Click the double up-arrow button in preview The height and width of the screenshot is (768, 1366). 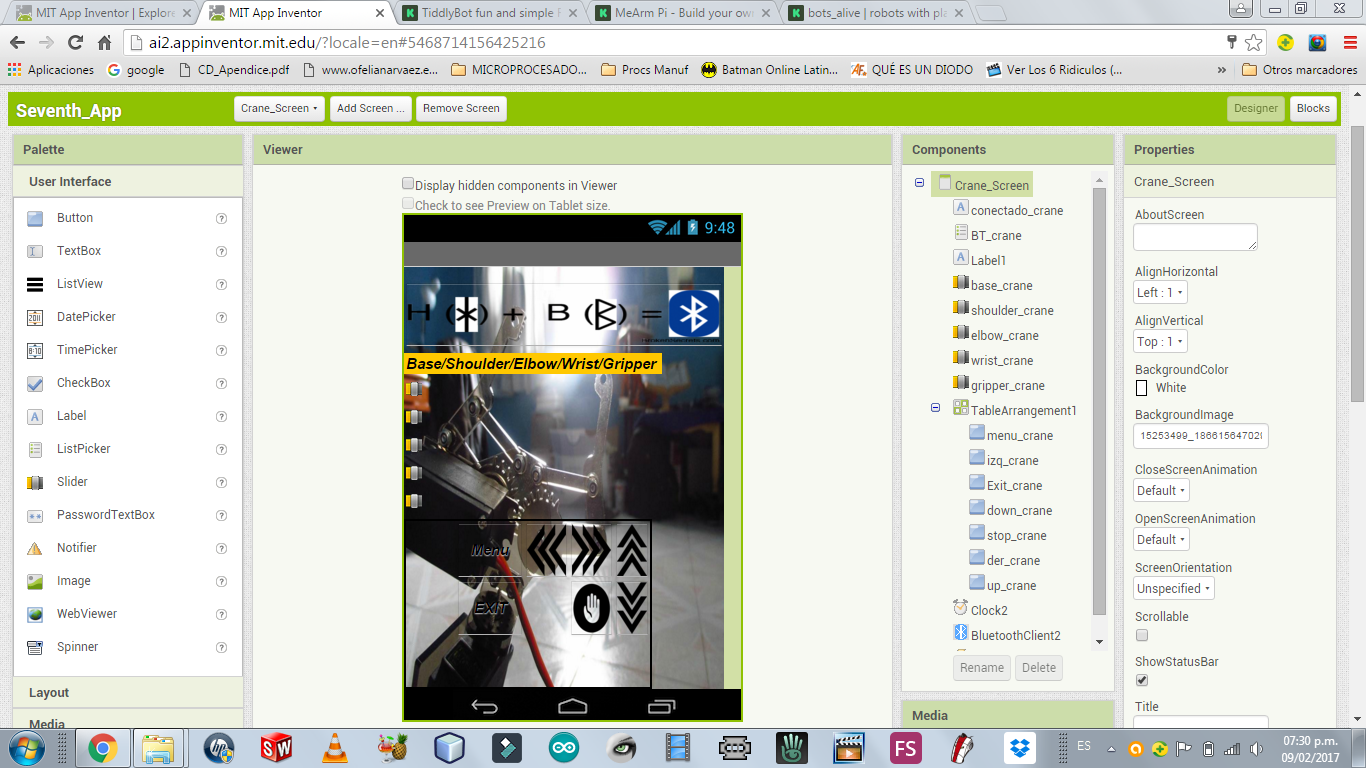click(x=632, y=549)
